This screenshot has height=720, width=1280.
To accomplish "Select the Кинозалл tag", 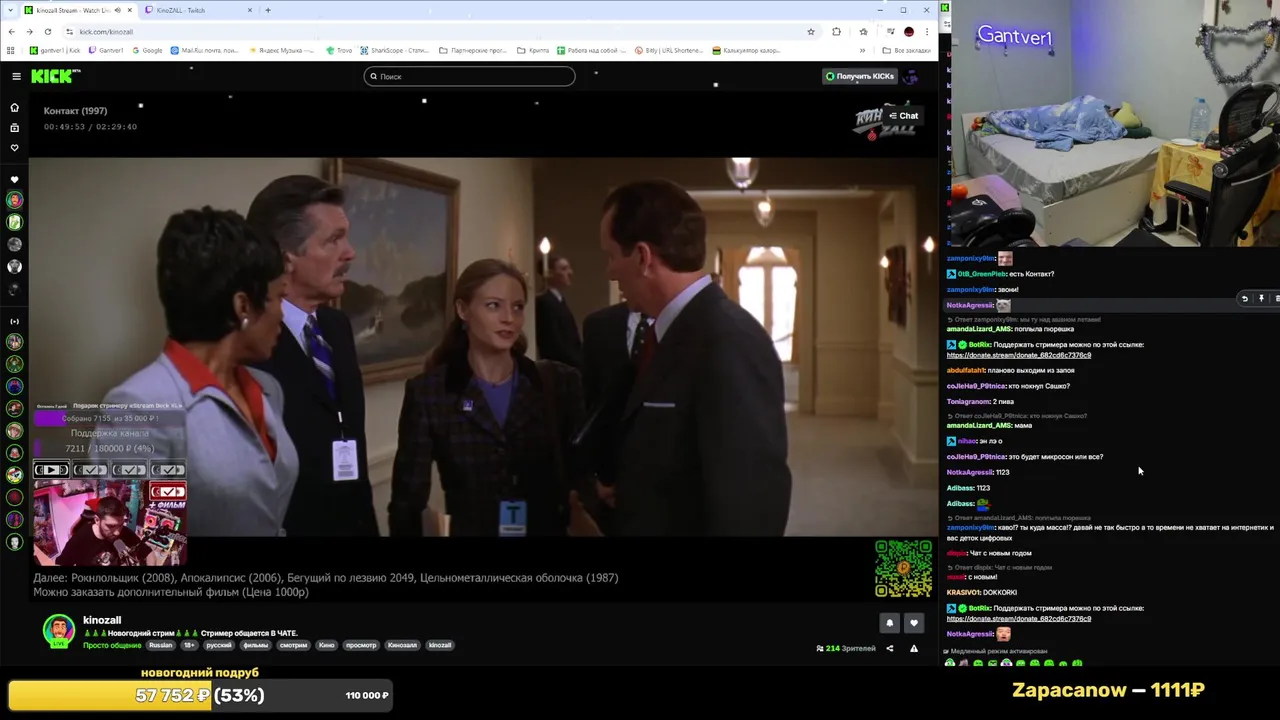I will (x=402, y=645).
